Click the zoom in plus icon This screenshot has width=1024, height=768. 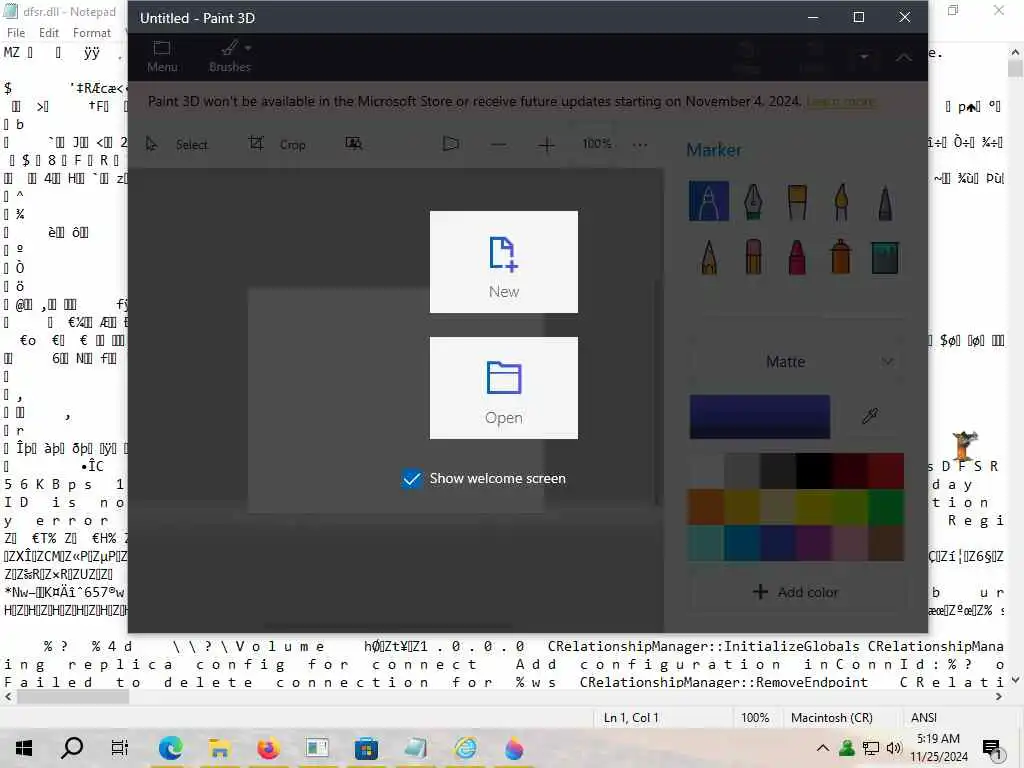tap(547, 144)
